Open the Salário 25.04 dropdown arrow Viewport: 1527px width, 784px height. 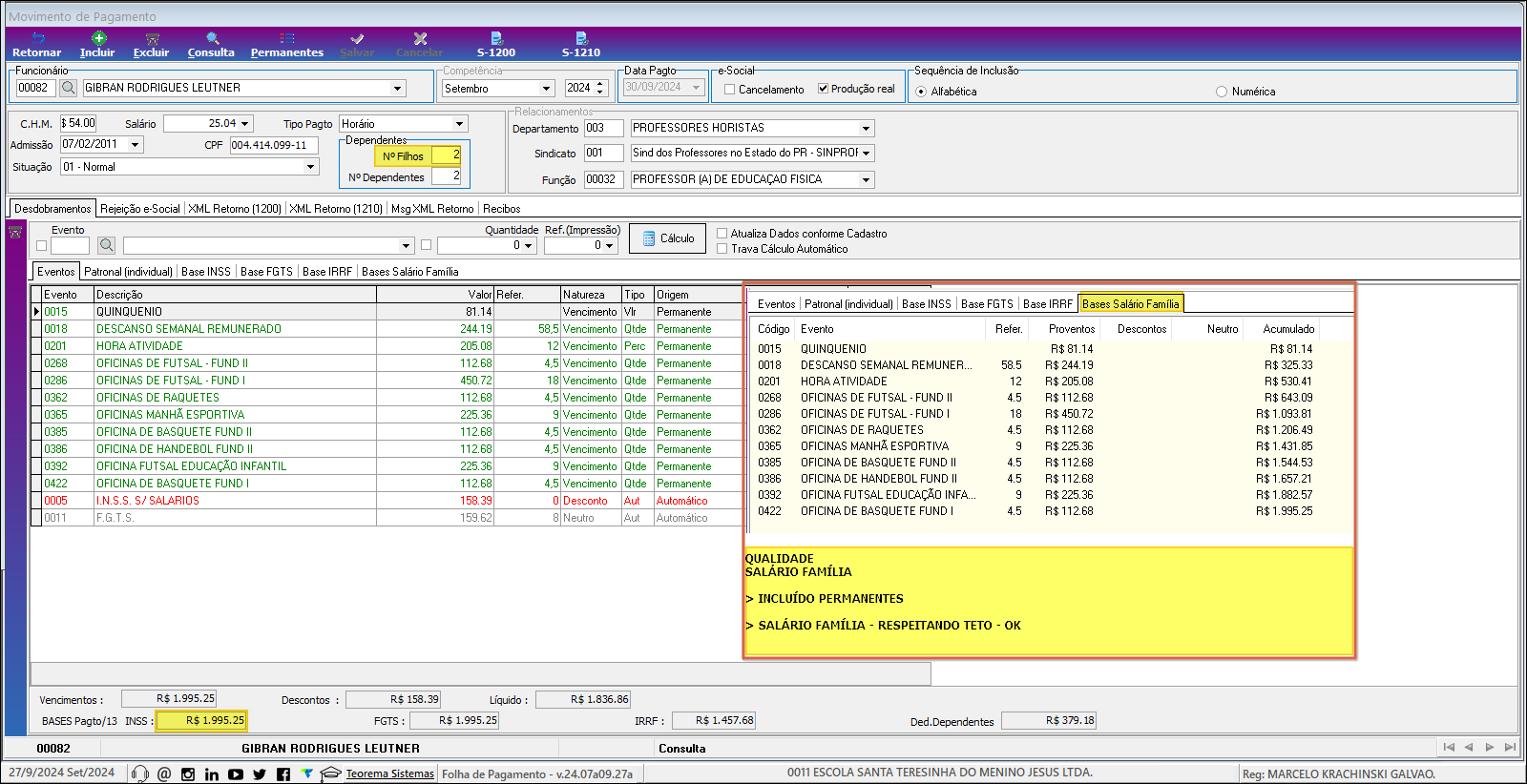[245, 123]
